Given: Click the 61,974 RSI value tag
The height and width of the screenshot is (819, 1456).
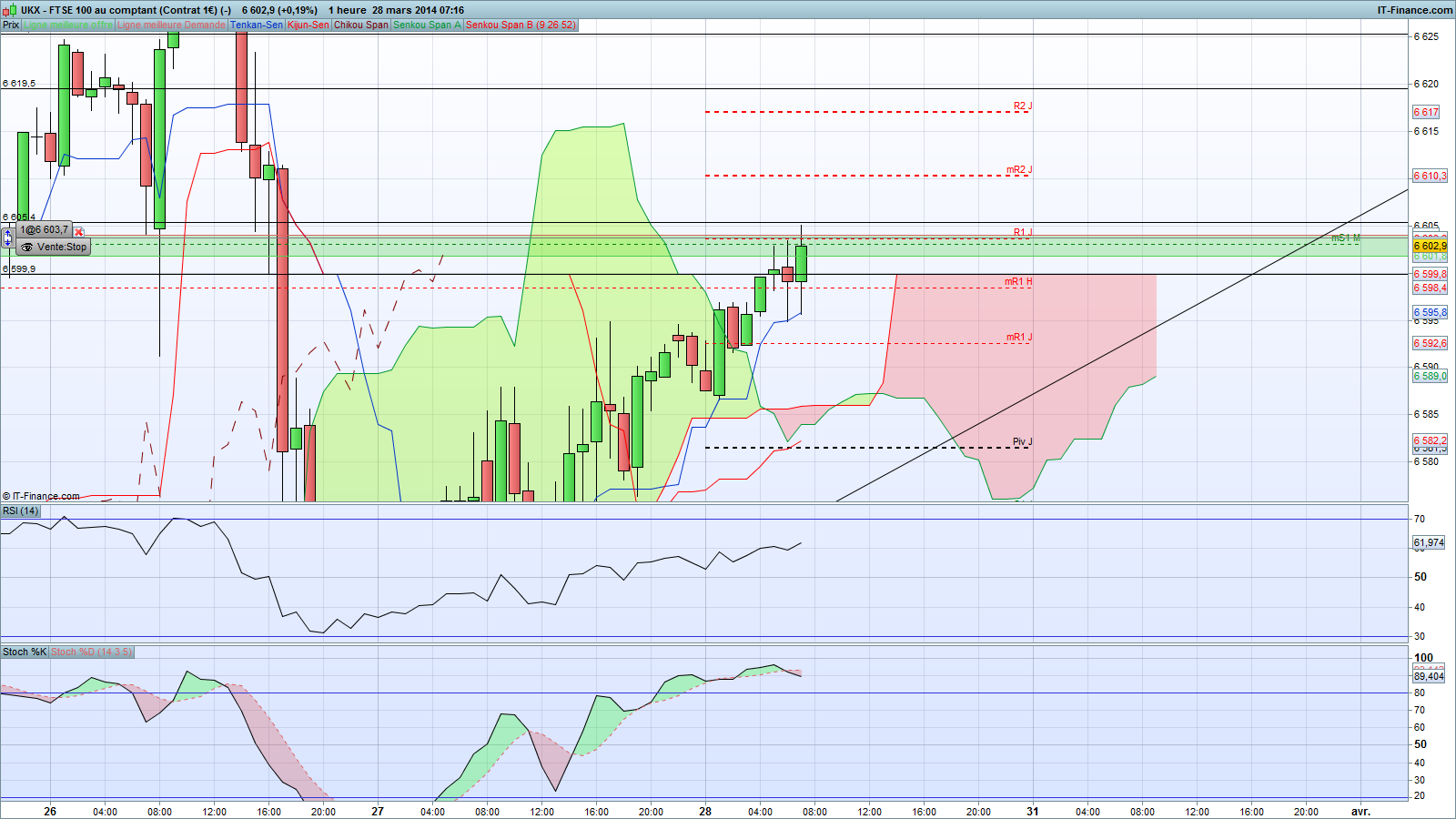Looking at the screenshot, I should coord(1429,542).
